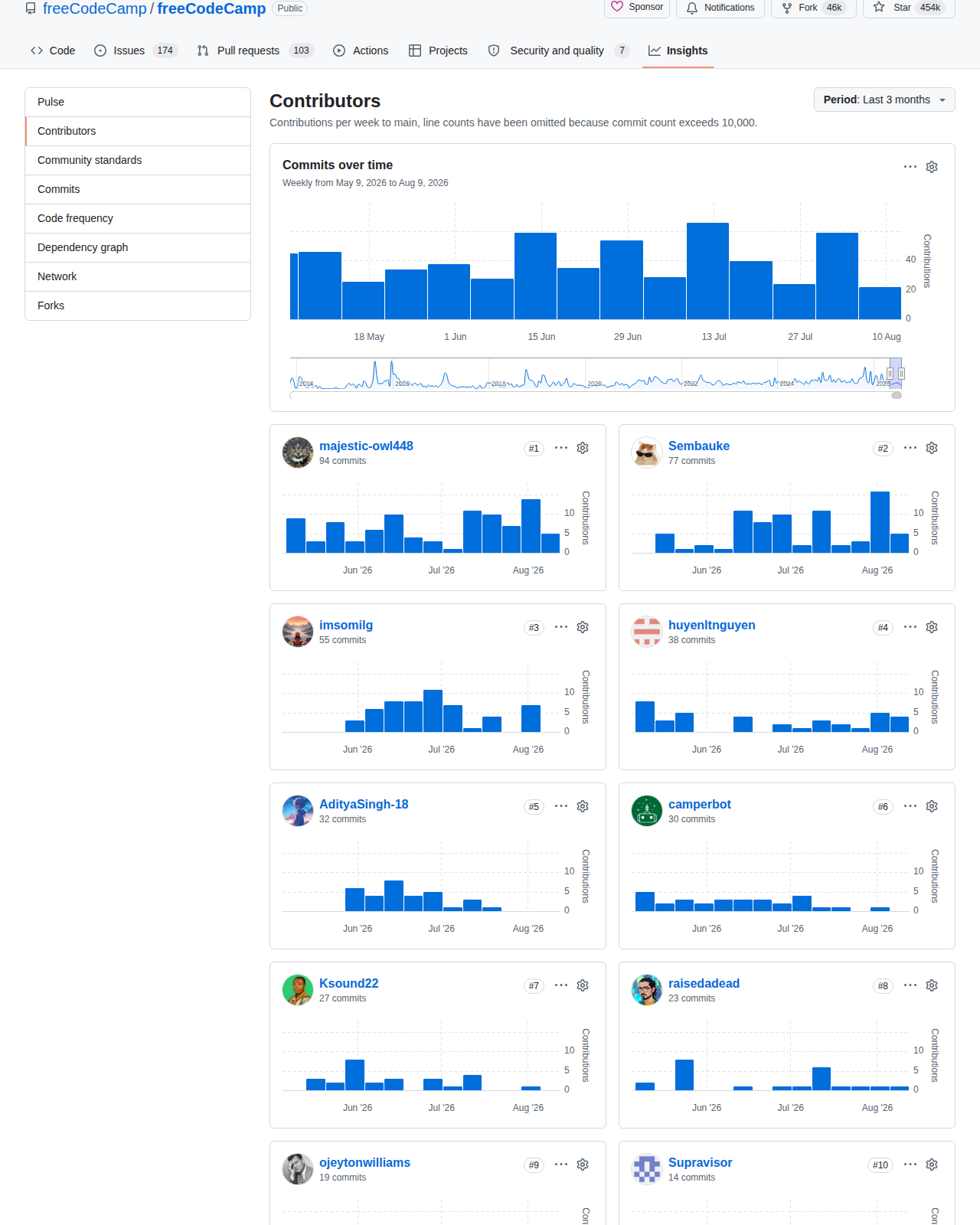
Task: Open three-dot menu on Sembauke card
Action: [x=910, y=448]
